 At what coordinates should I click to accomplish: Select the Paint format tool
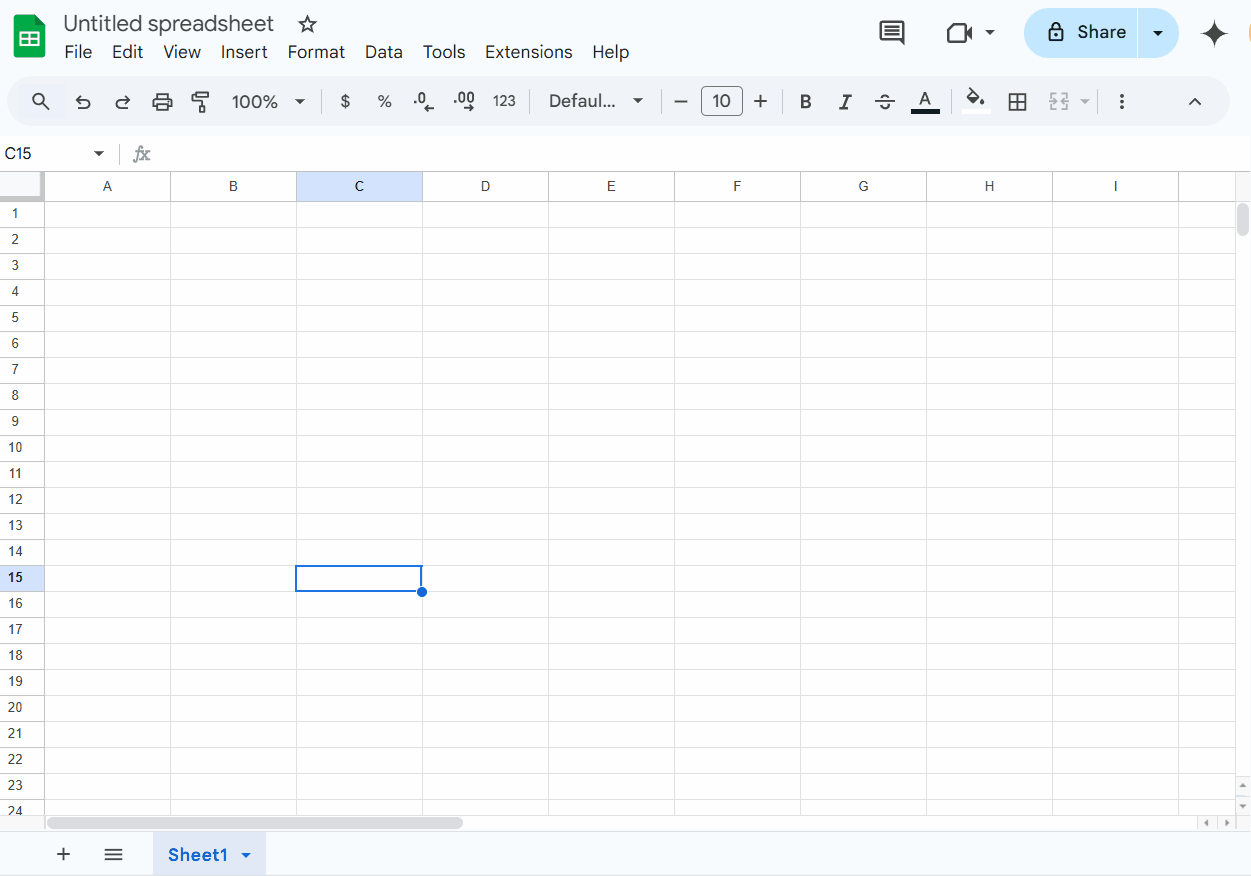coord(201,102)
